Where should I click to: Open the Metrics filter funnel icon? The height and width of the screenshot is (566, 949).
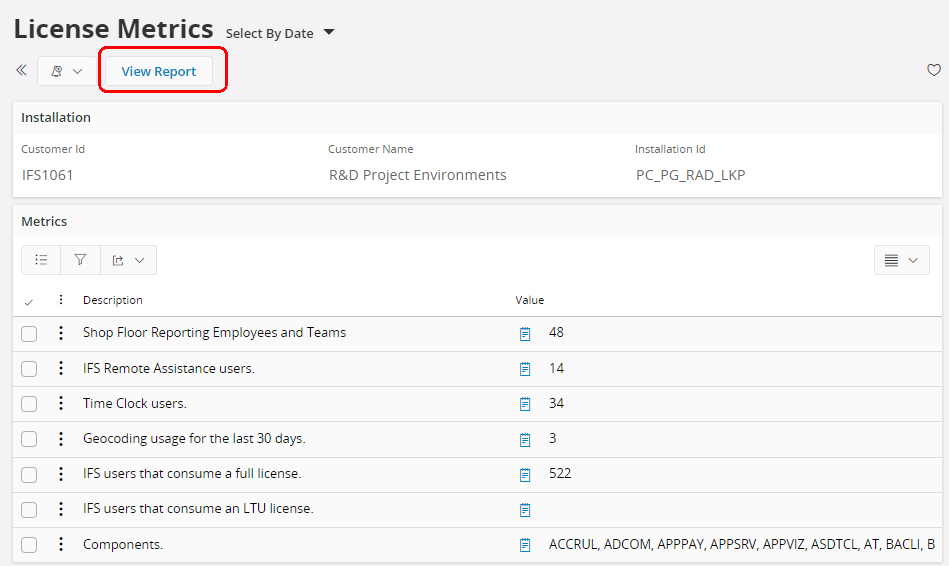[x=80, y=260]
